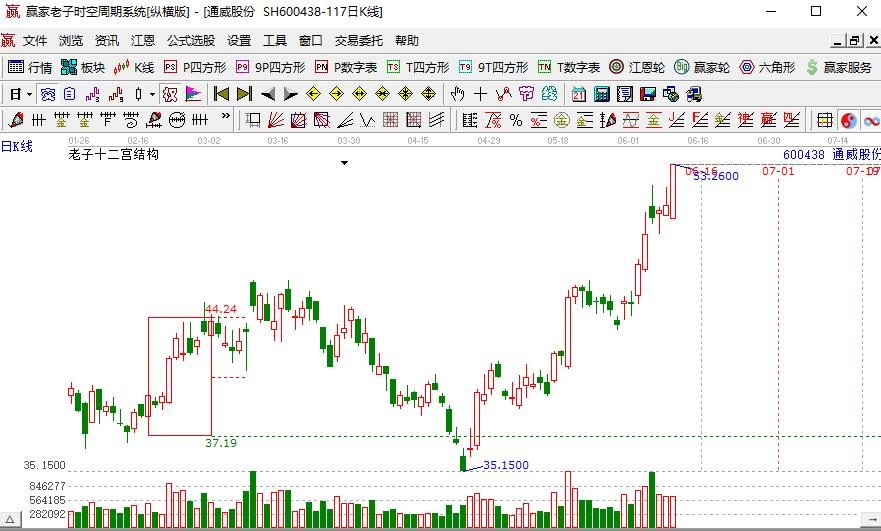Open the 文件 menu
This screenshot has width=881, height=531.
point(35,40)
